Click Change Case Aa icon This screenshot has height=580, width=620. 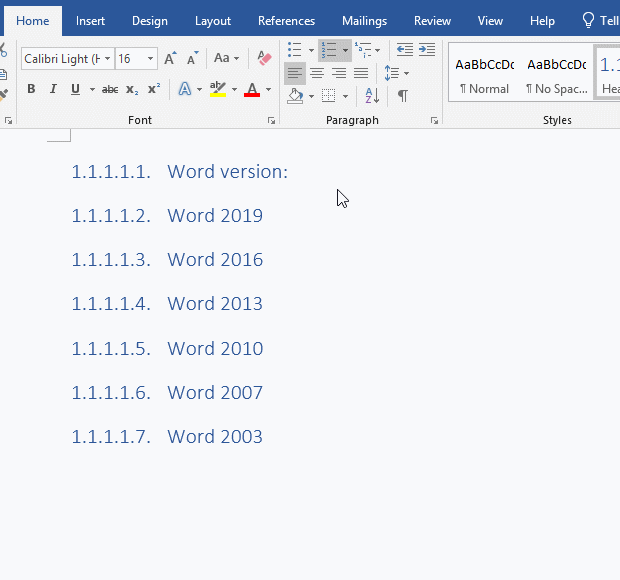pos(221,58)
